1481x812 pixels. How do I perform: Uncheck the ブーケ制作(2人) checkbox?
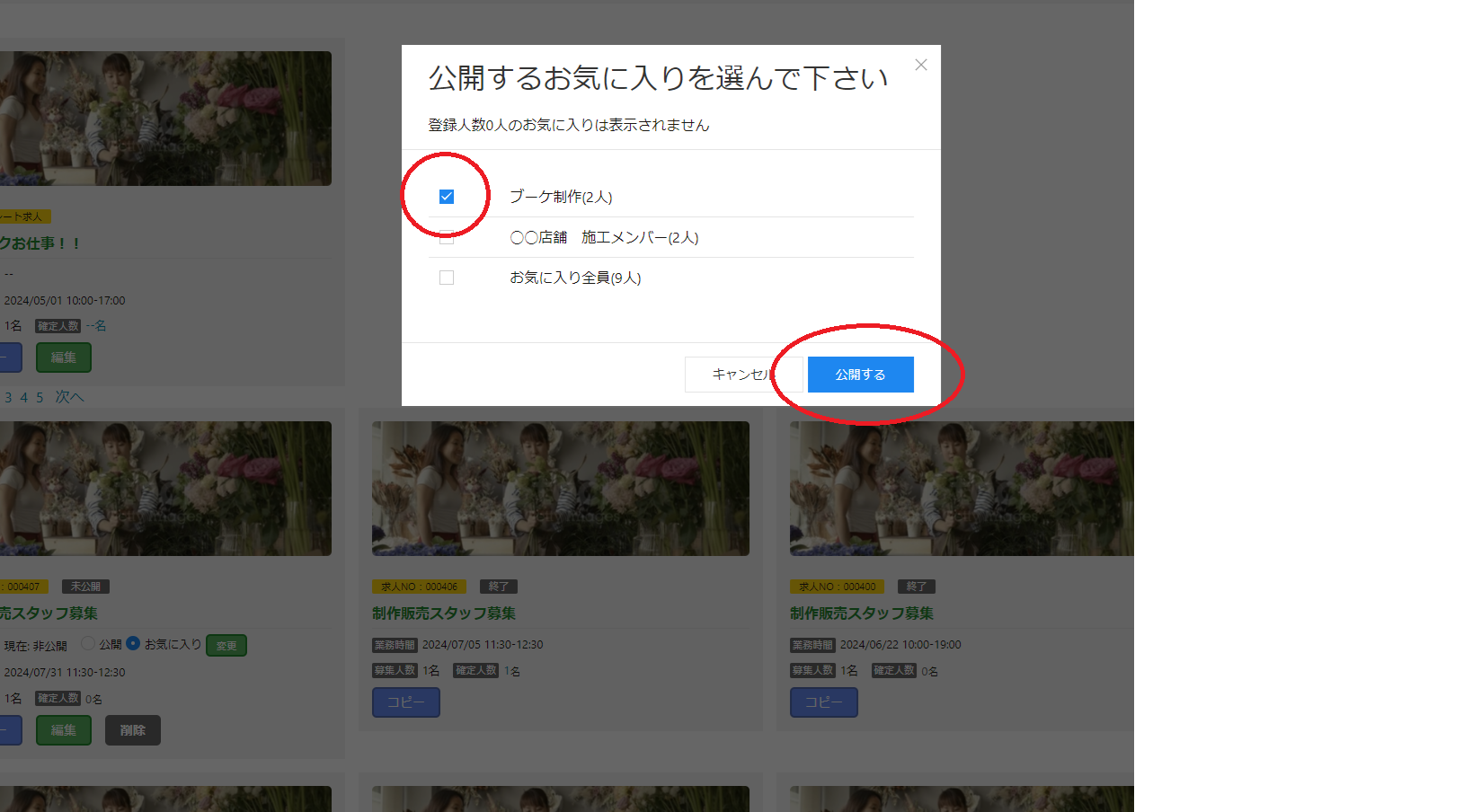pos(447,195)
